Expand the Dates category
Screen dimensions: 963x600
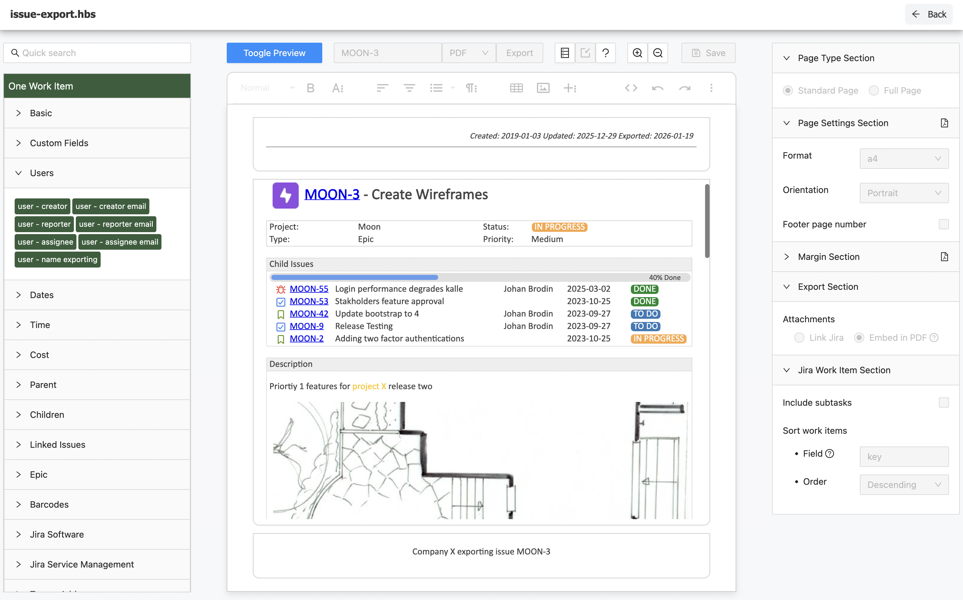coord(97,295)
